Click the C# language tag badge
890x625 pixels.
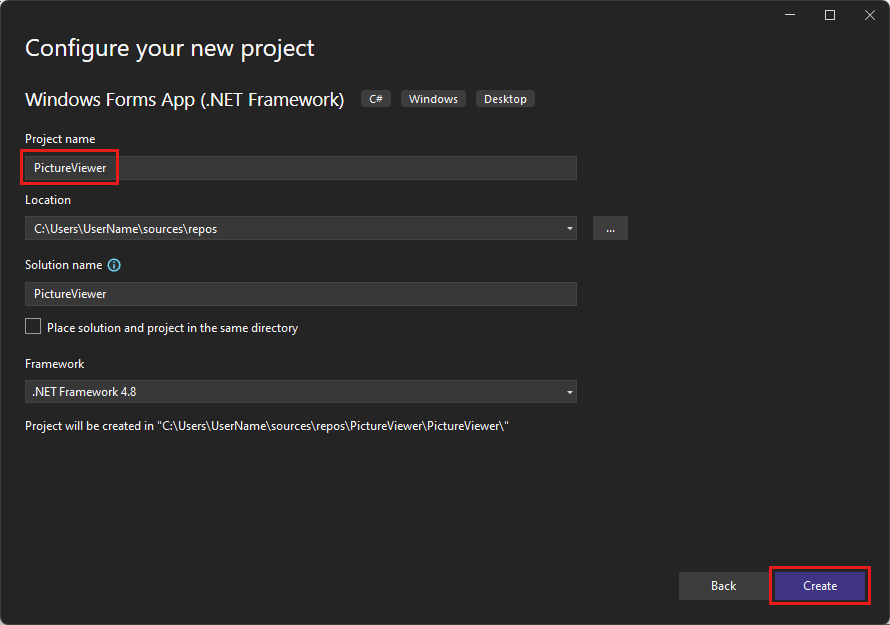pyautogui.click(x=375, y=98)
